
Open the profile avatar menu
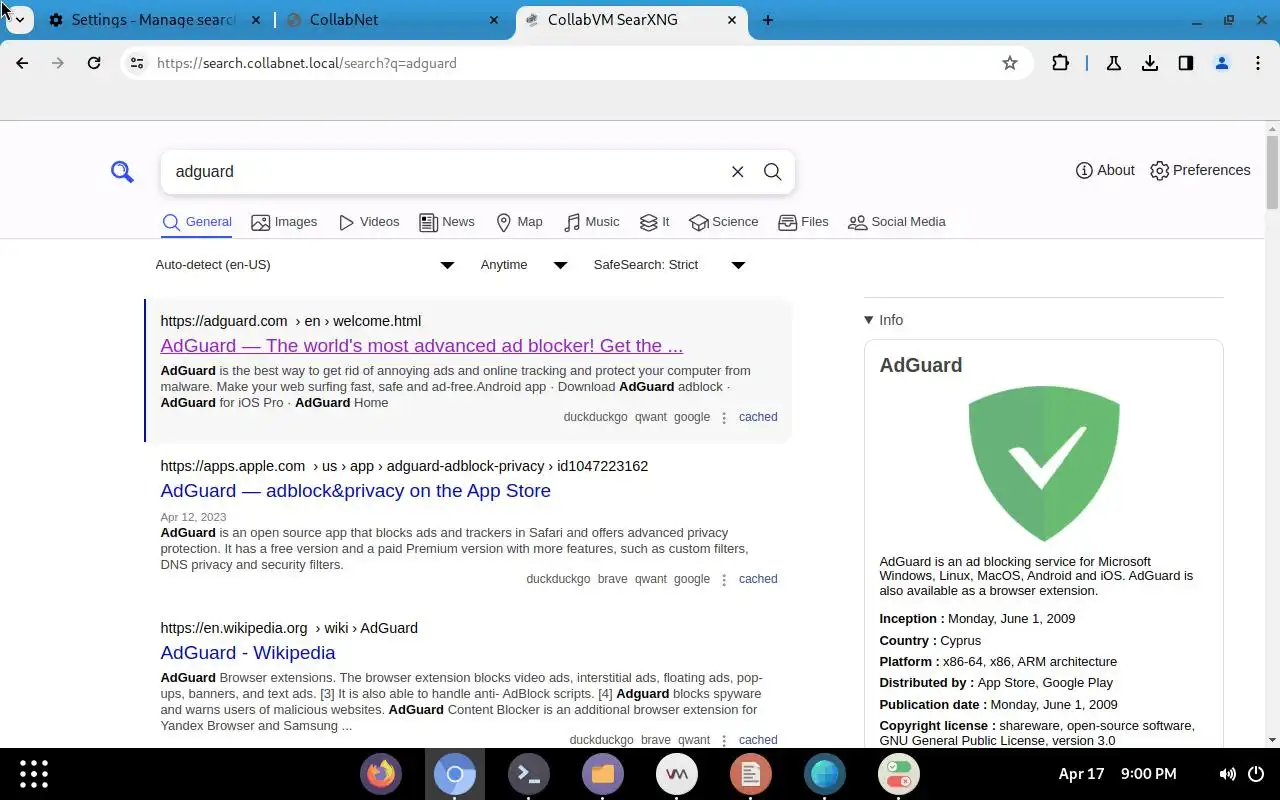[x=1222, y=63]
